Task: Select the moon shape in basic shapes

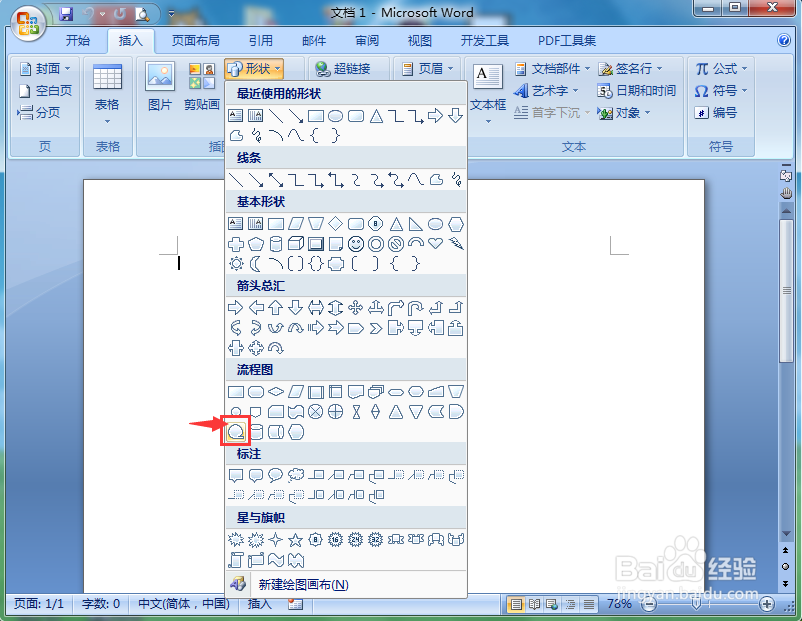Action: click(256, 264)
